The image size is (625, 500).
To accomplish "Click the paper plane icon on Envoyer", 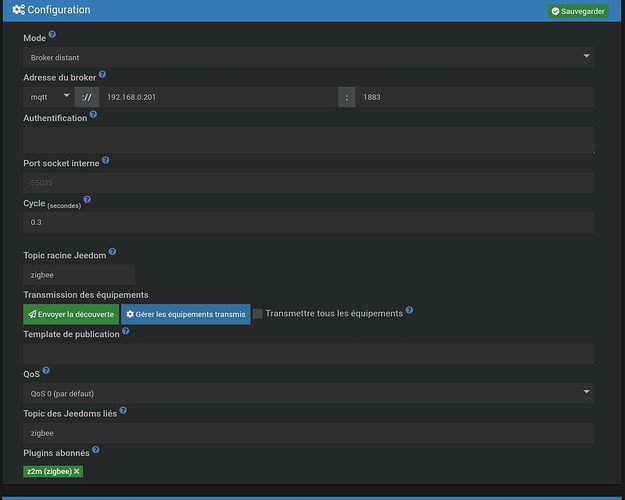I will [x=32, y=314].
